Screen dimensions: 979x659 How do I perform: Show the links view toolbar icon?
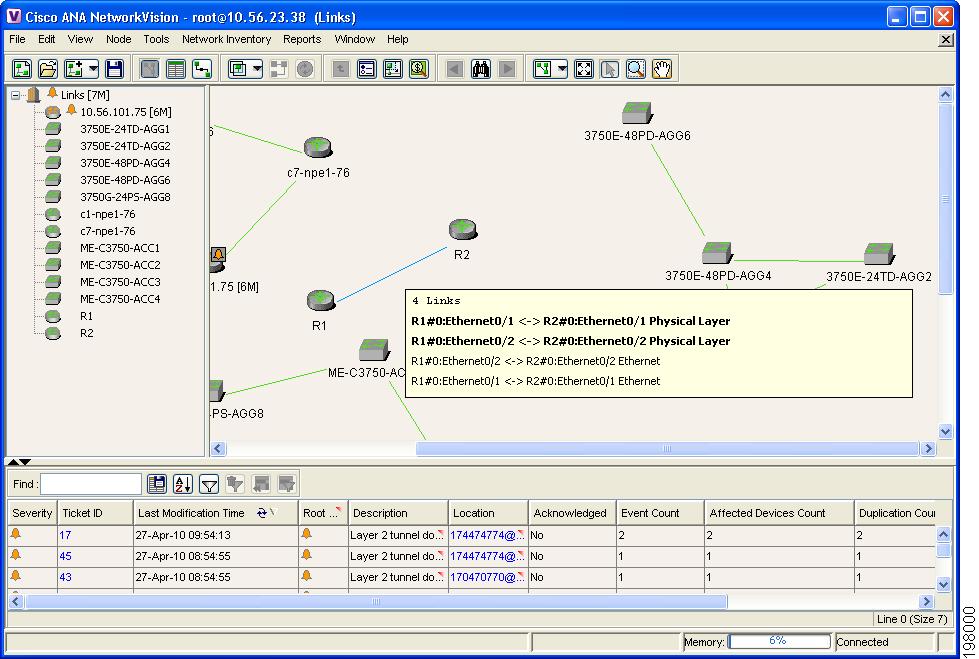pyautogui.click(x=202, y=69)
